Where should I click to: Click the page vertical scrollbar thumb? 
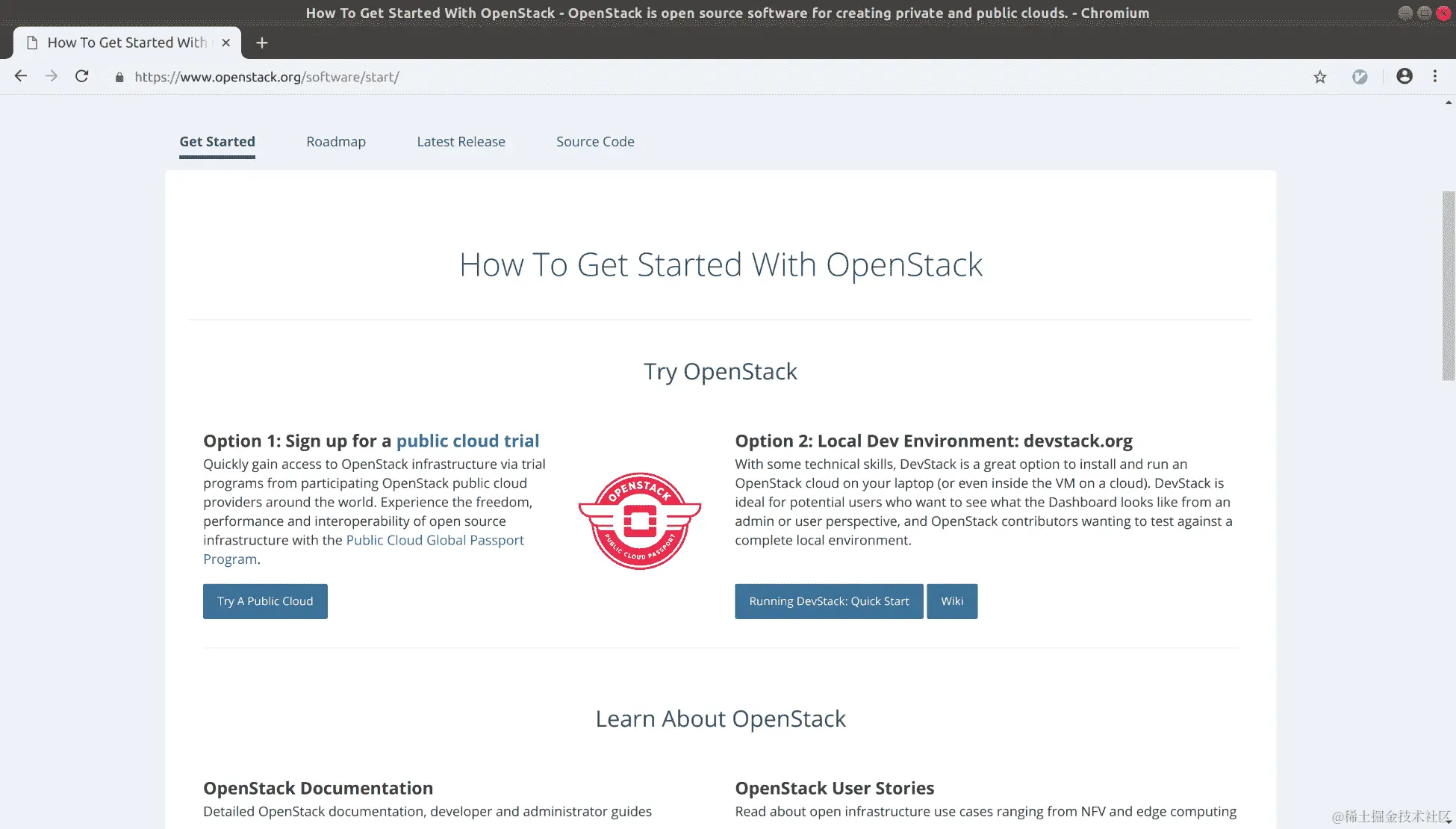pyautogui.click(x=1448, y=285)
